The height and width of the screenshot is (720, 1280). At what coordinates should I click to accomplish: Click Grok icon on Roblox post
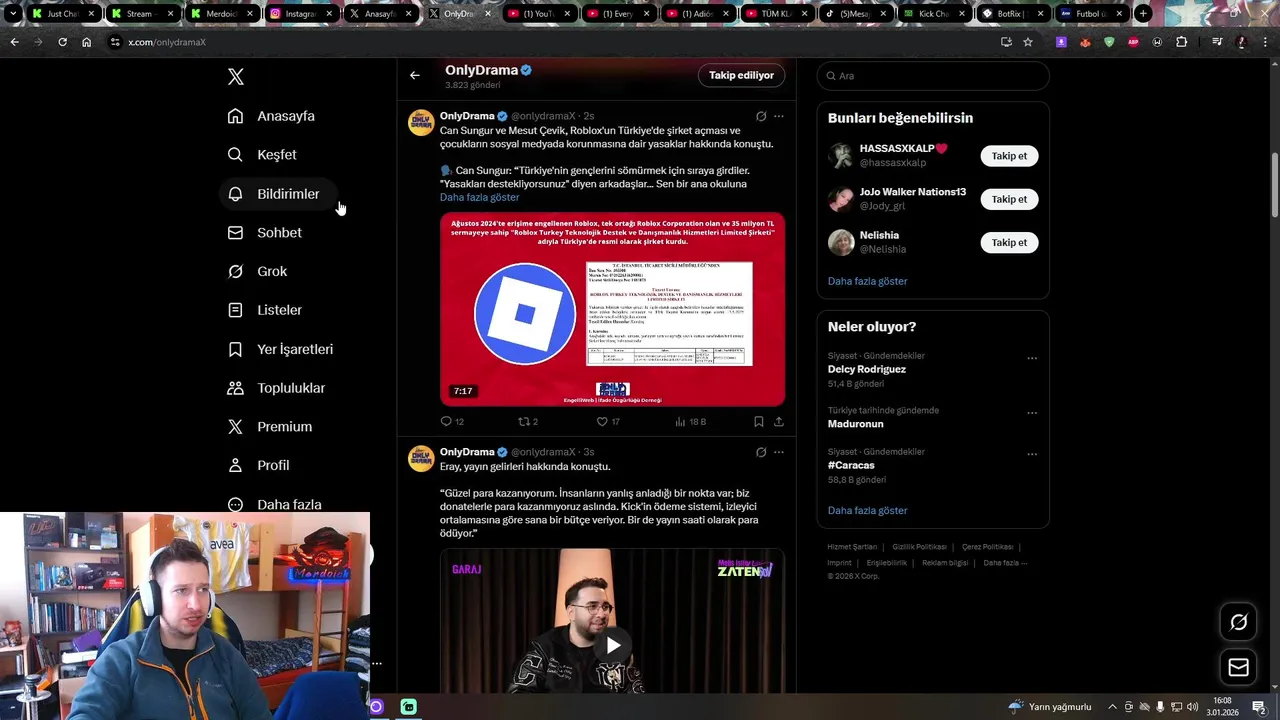[x=761, y=116]
